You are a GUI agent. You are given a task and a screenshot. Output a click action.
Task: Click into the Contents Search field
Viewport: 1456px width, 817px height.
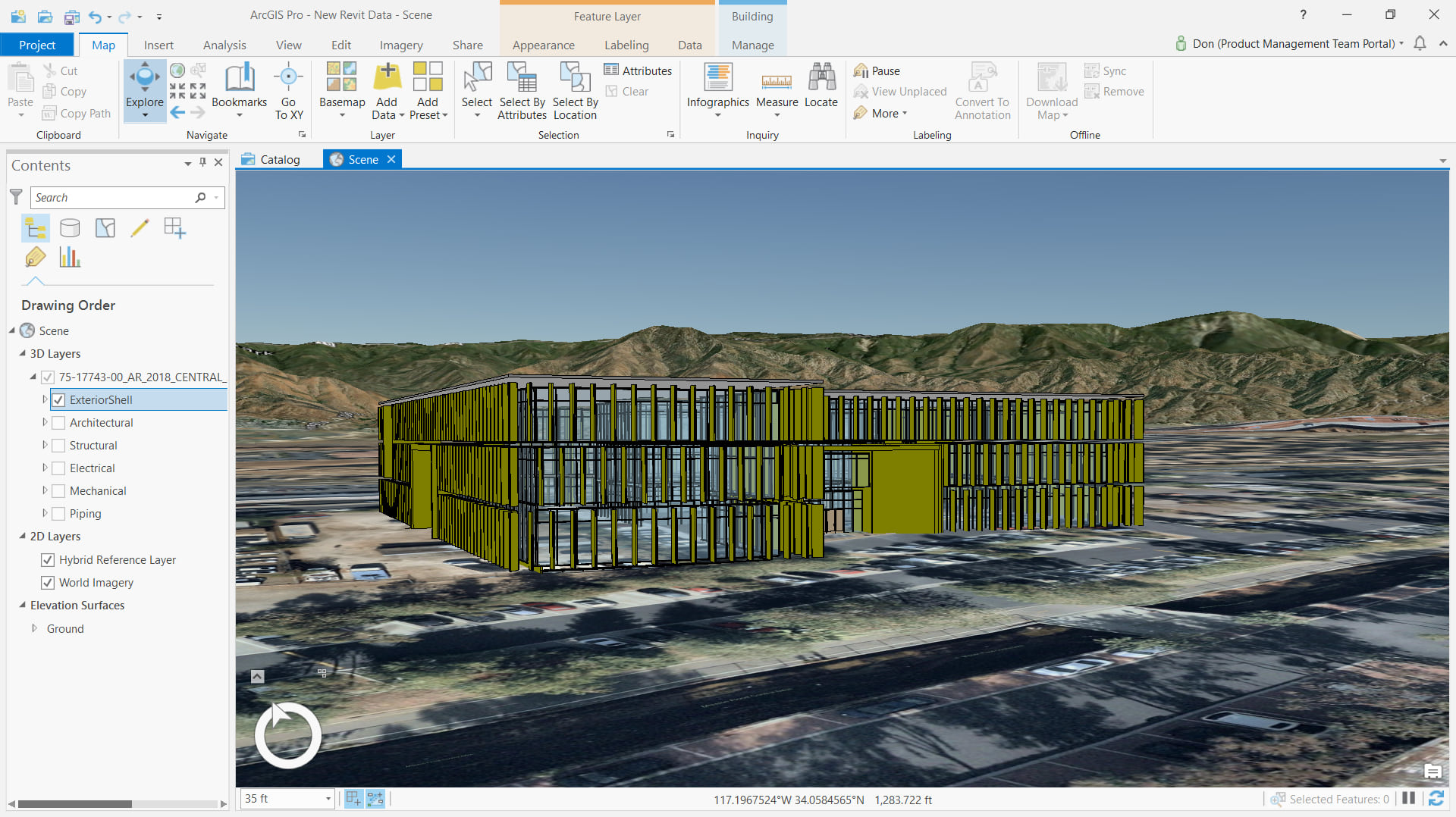click(114, 198)
